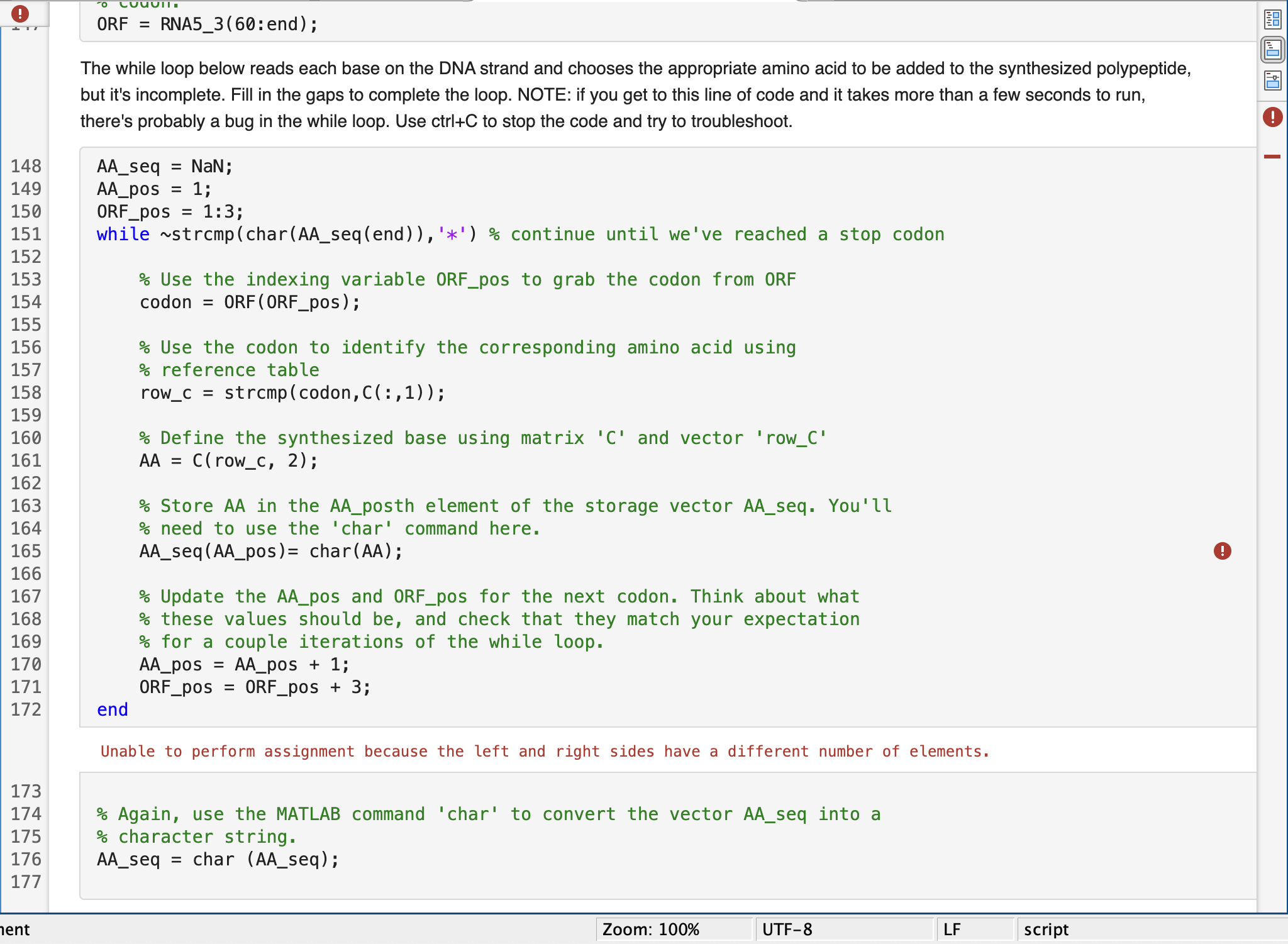
Task: Select the script indicator in the status bar
Action: [x=1045, y=929]
